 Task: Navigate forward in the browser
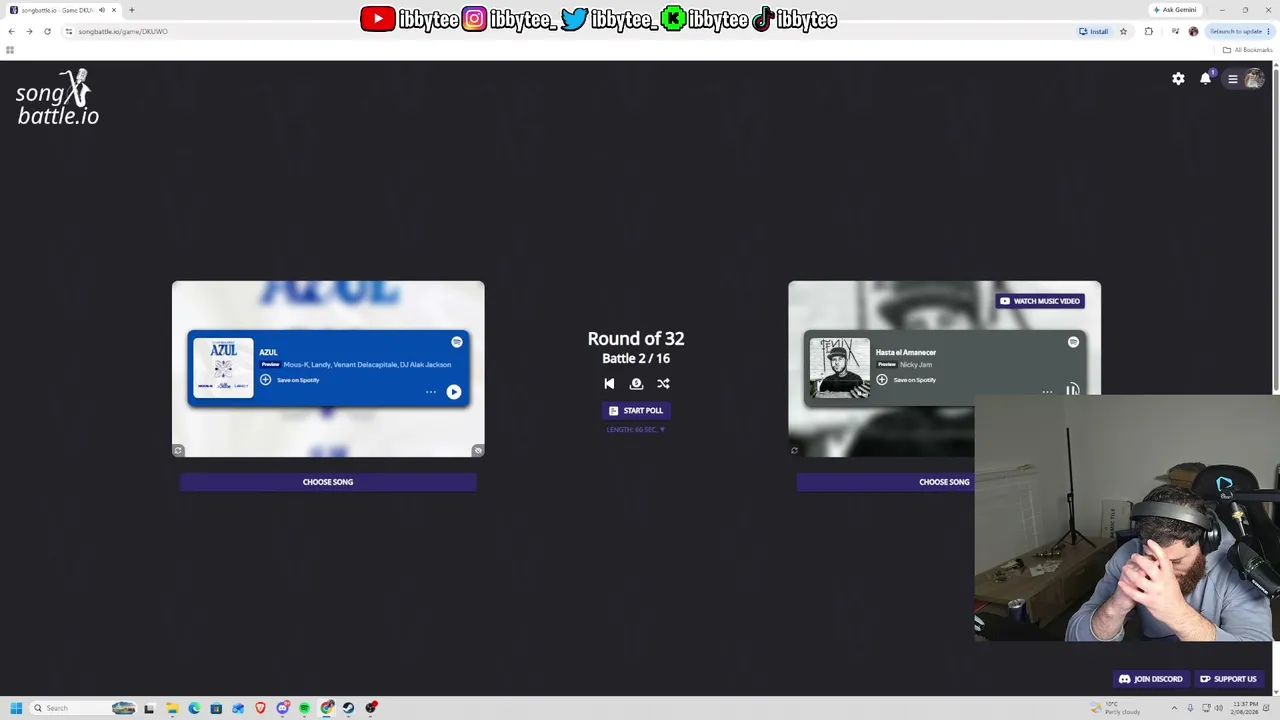pyautogui.click(x=29, y=31)
